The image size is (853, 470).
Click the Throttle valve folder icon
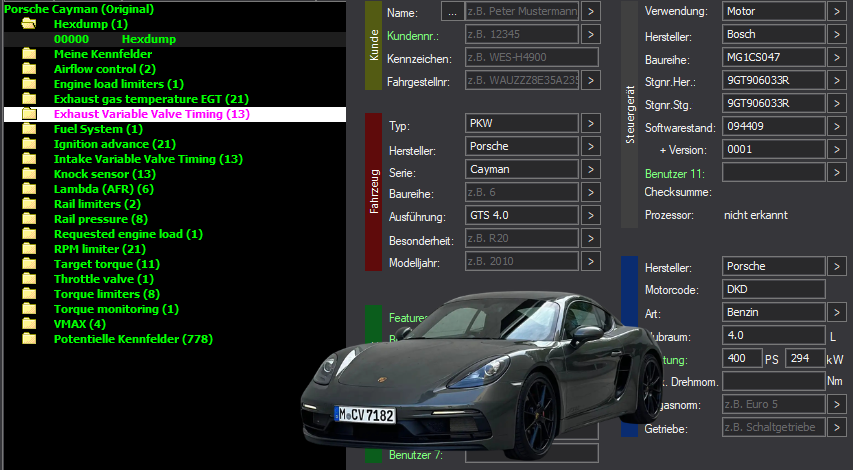point(29,279)
